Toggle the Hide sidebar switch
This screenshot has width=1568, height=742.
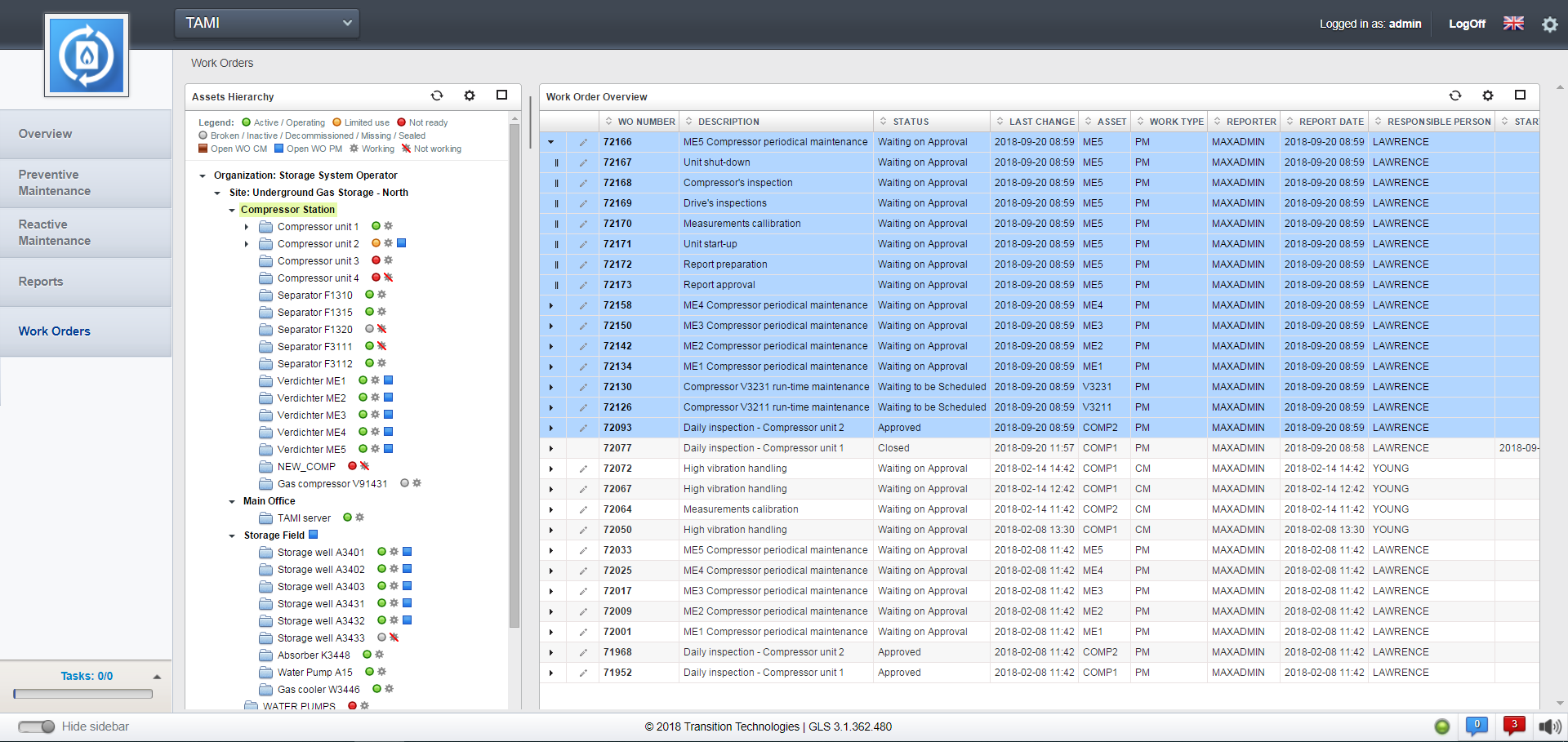[37, 726]
